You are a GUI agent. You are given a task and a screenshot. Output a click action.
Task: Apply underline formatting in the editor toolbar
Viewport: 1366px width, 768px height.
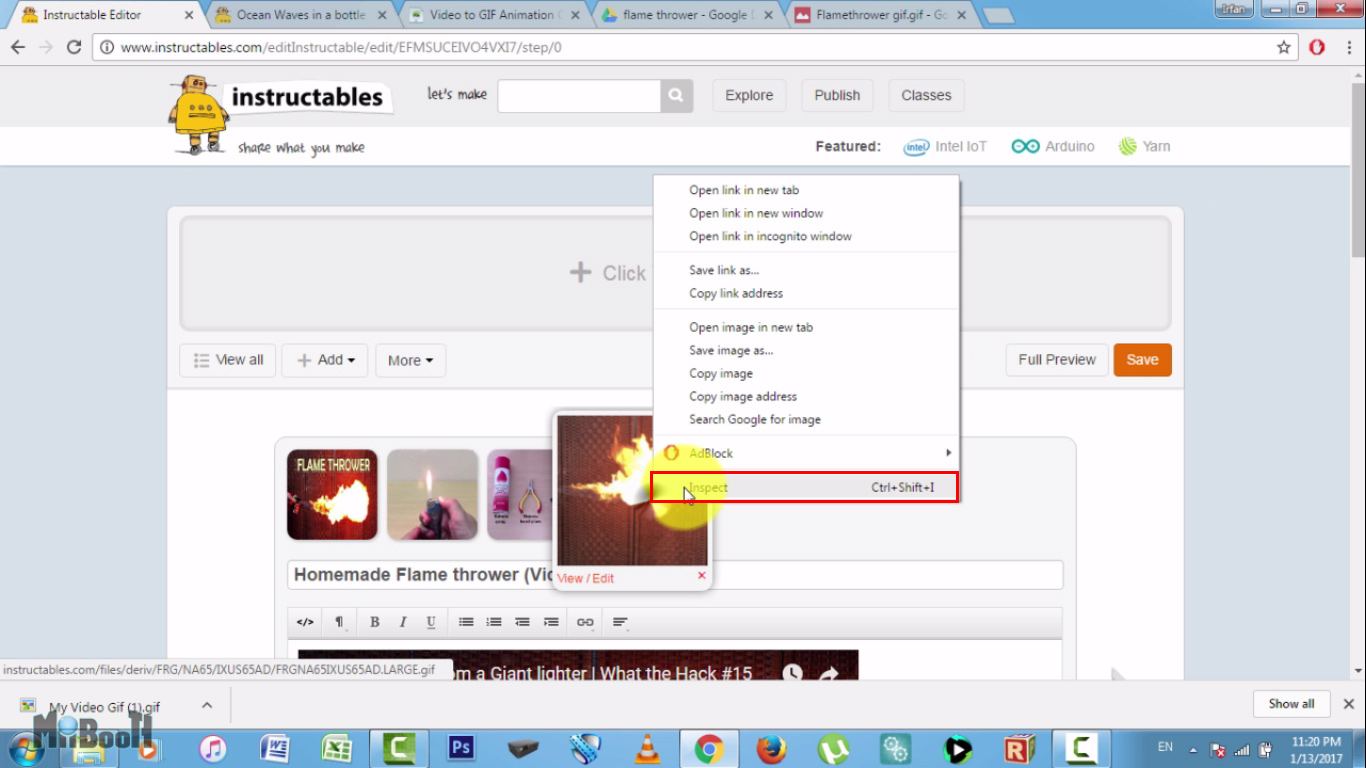pyautogui.click(x=431, y=622)
